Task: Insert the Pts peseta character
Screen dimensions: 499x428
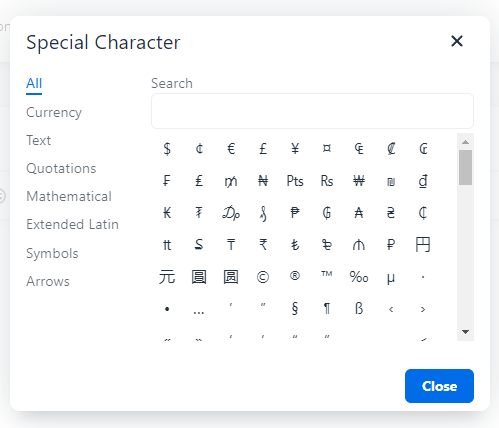Action: point(295,181)
